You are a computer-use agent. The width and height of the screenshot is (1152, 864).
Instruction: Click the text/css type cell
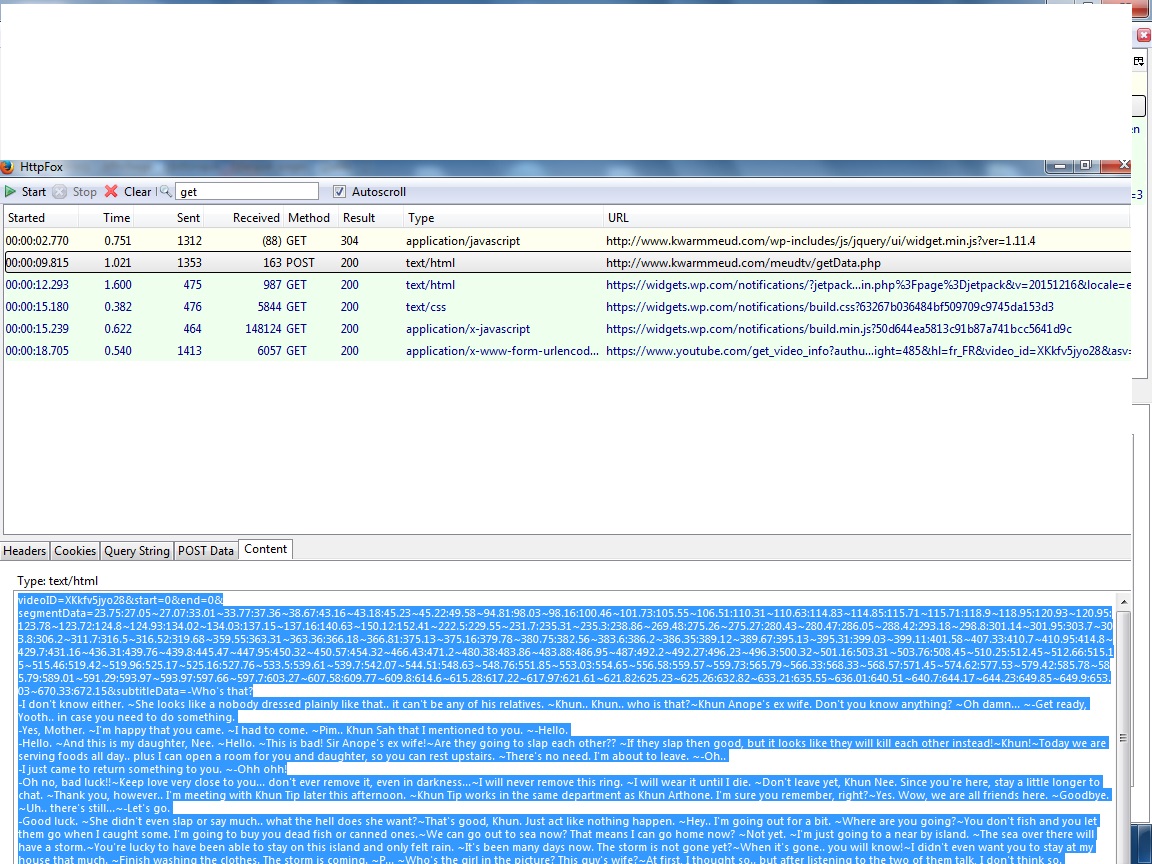(x=426, y=306)
